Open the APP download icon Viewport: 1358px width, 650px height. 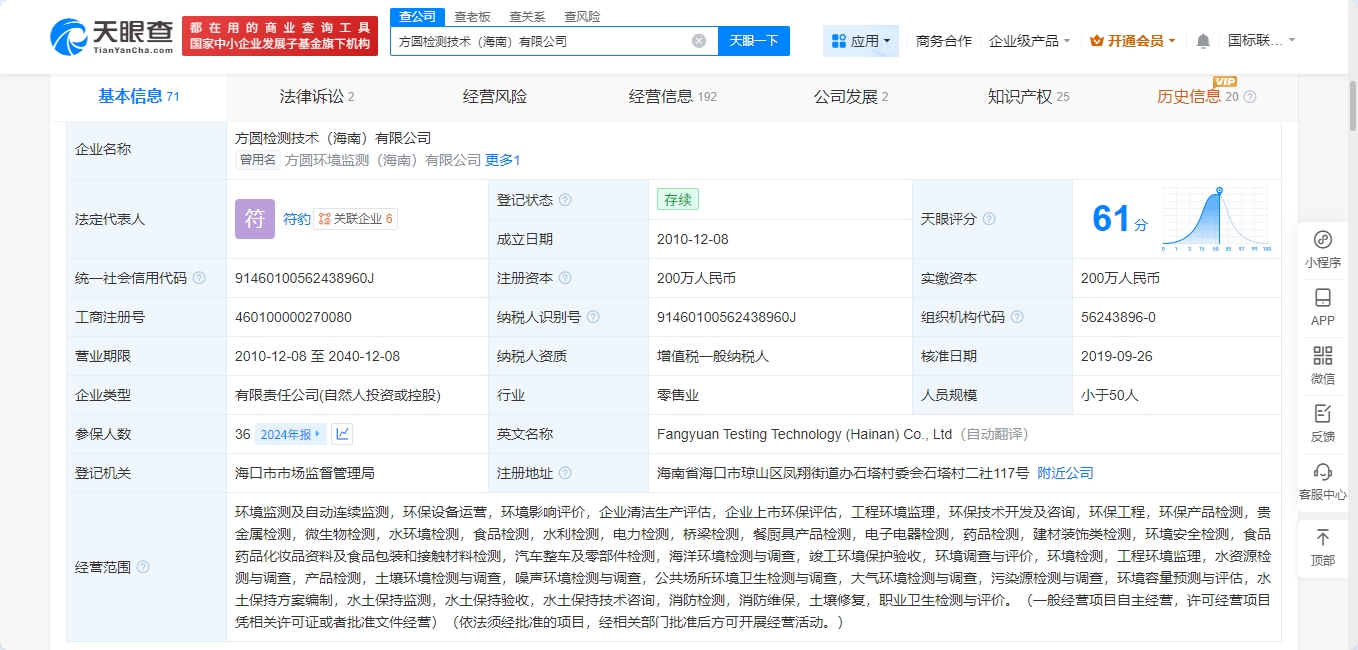pyautogui.click(x=1322, y=298)
